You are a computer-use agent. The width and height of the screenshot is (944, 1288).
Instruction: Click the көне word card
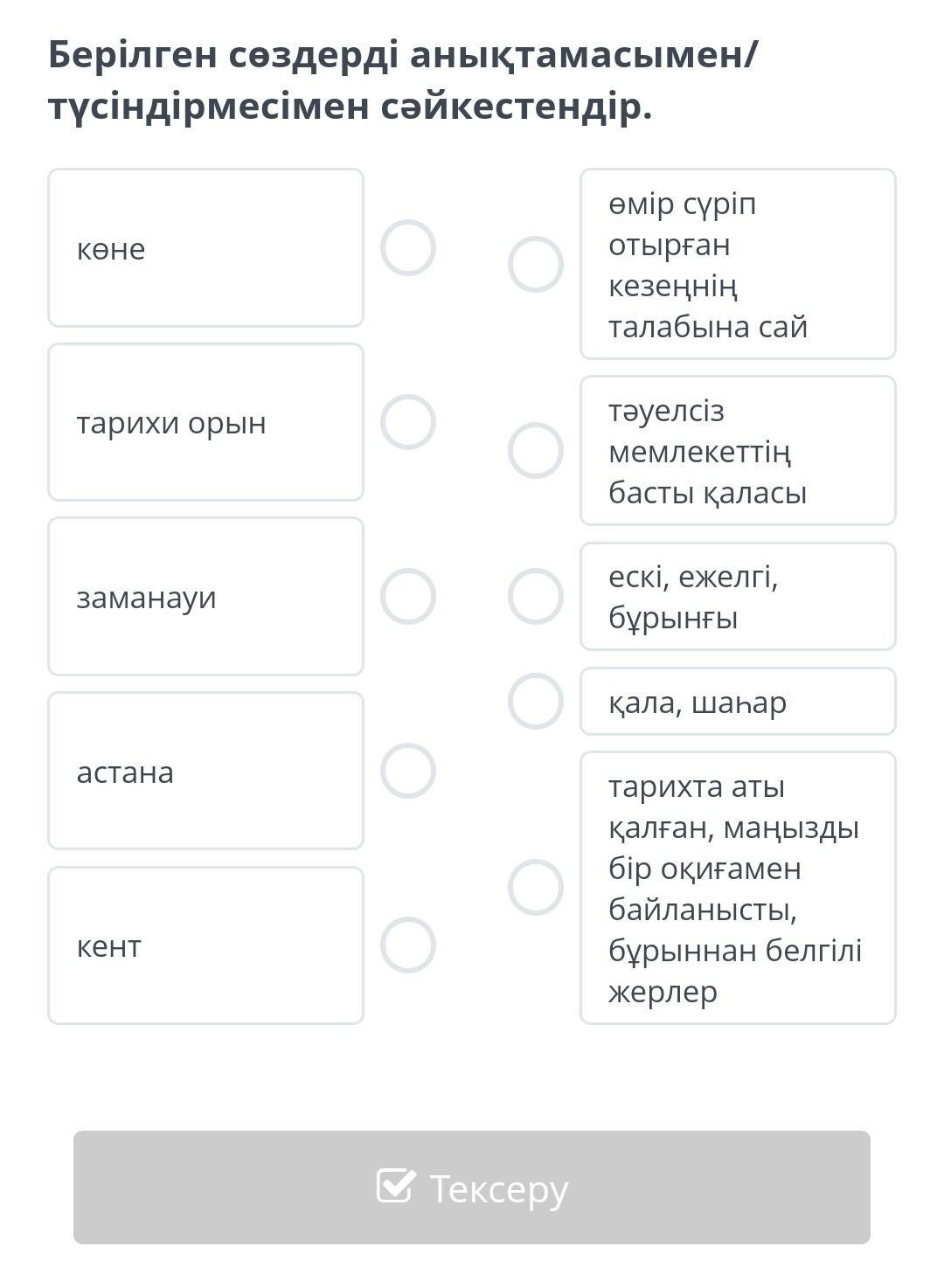(205, 248)
